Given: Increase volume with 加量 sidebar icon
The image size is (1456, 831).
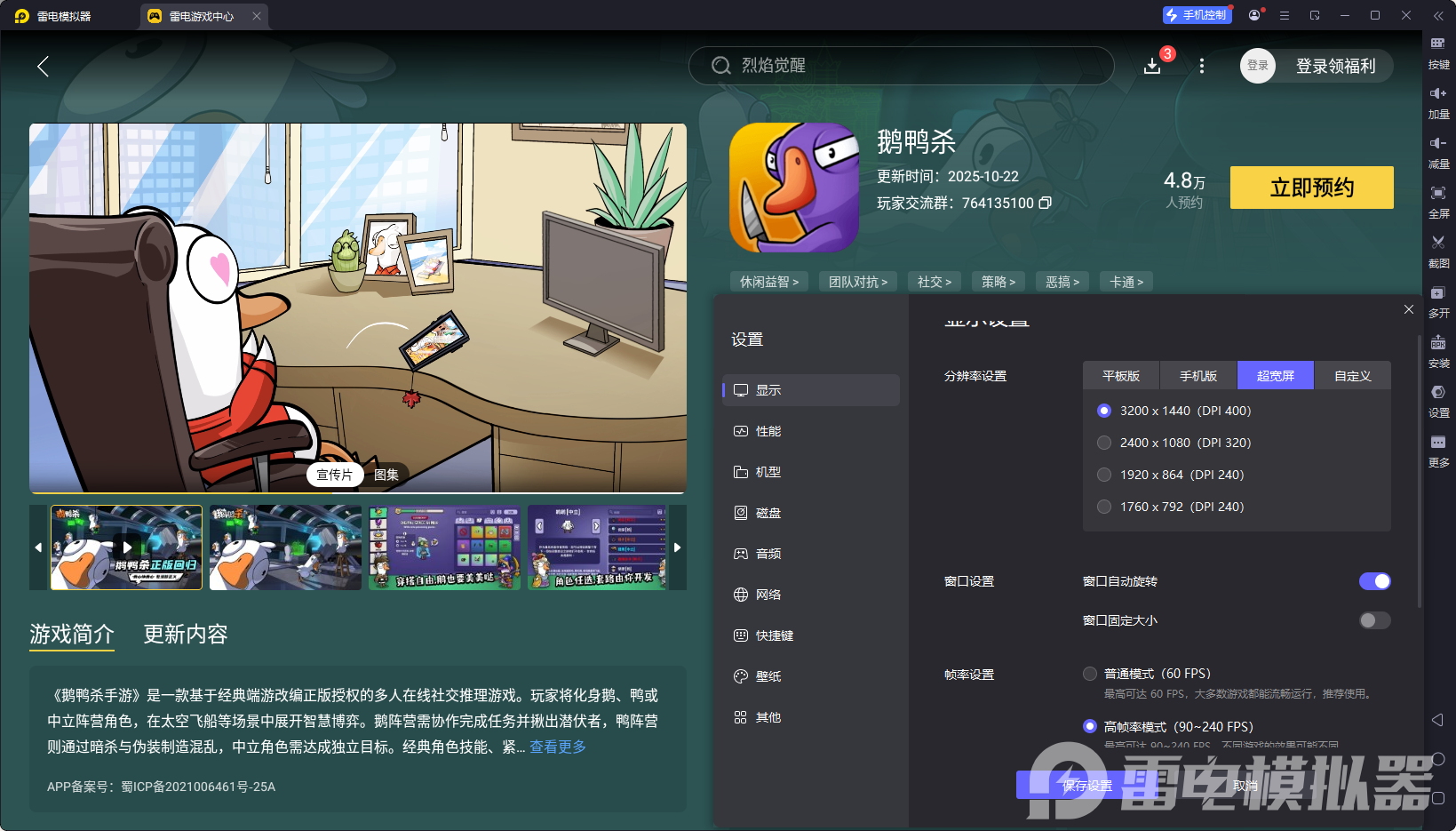Looking at the screenshot, I should point(1438,102).
